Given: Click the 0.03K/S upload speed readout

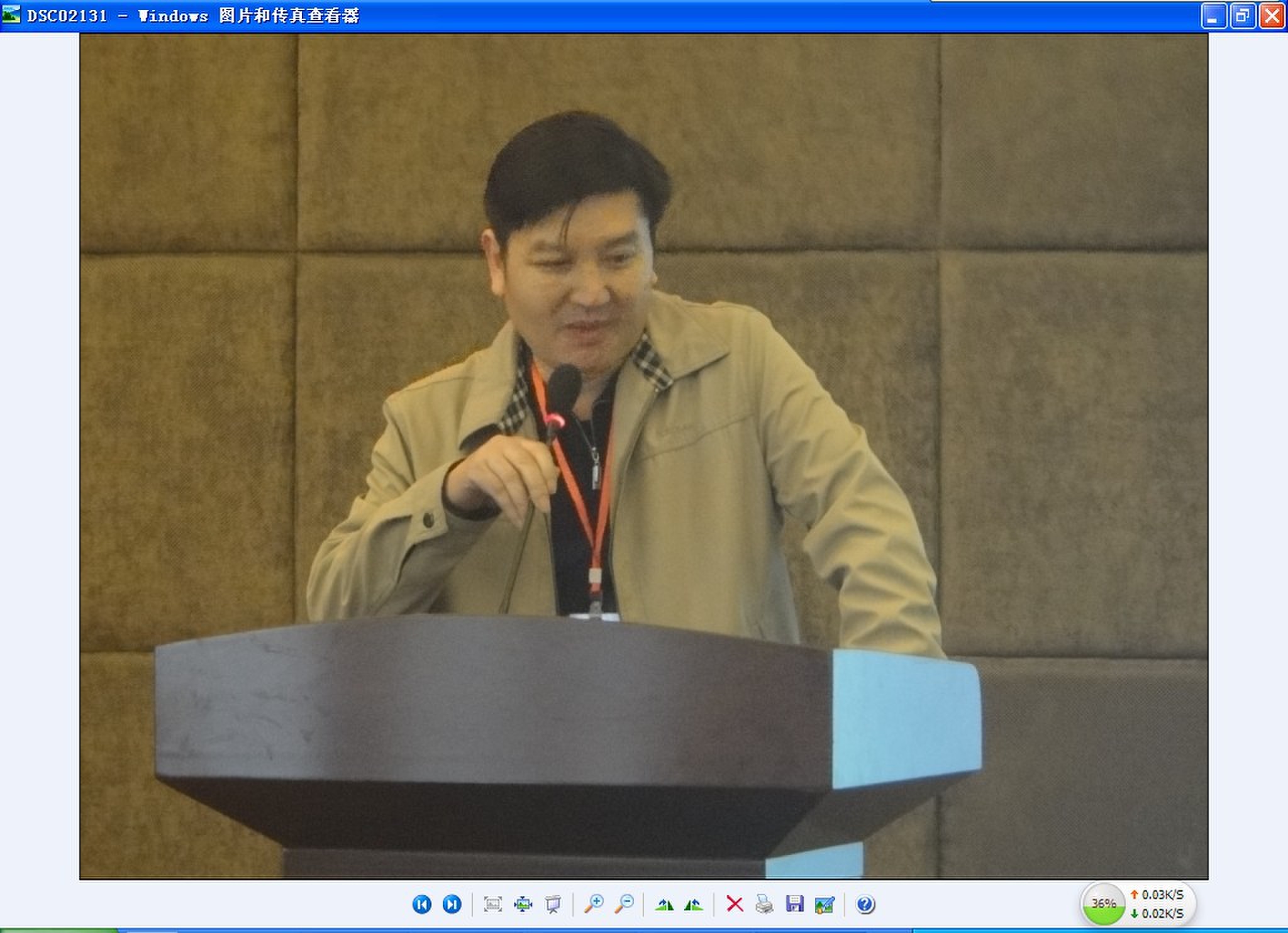Looking at the screenshot, I should [x=1157, y=894].
